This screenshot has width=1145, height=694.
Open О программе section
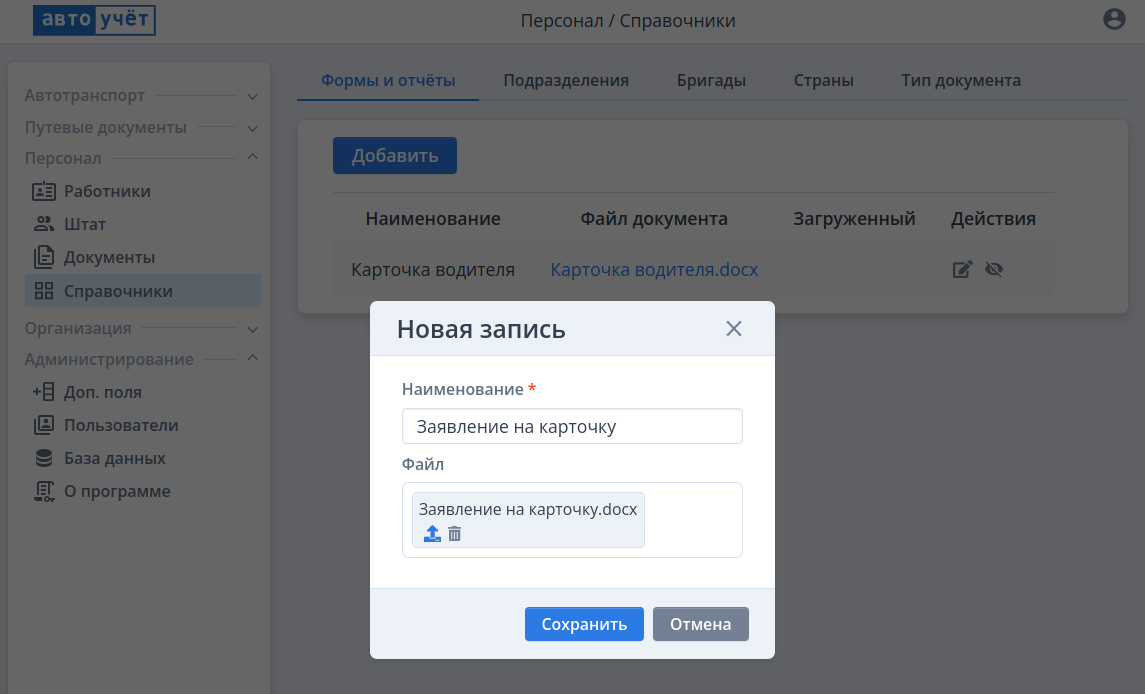[117, 491]
